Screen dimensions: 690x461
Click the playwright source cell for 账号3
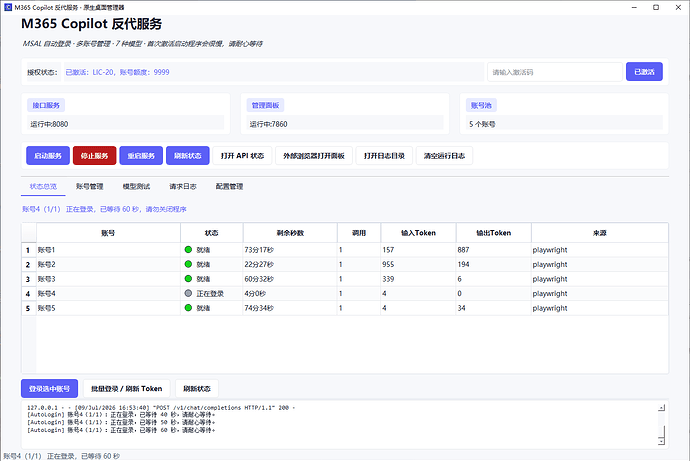pyautogui.click(x=600, y=279)
